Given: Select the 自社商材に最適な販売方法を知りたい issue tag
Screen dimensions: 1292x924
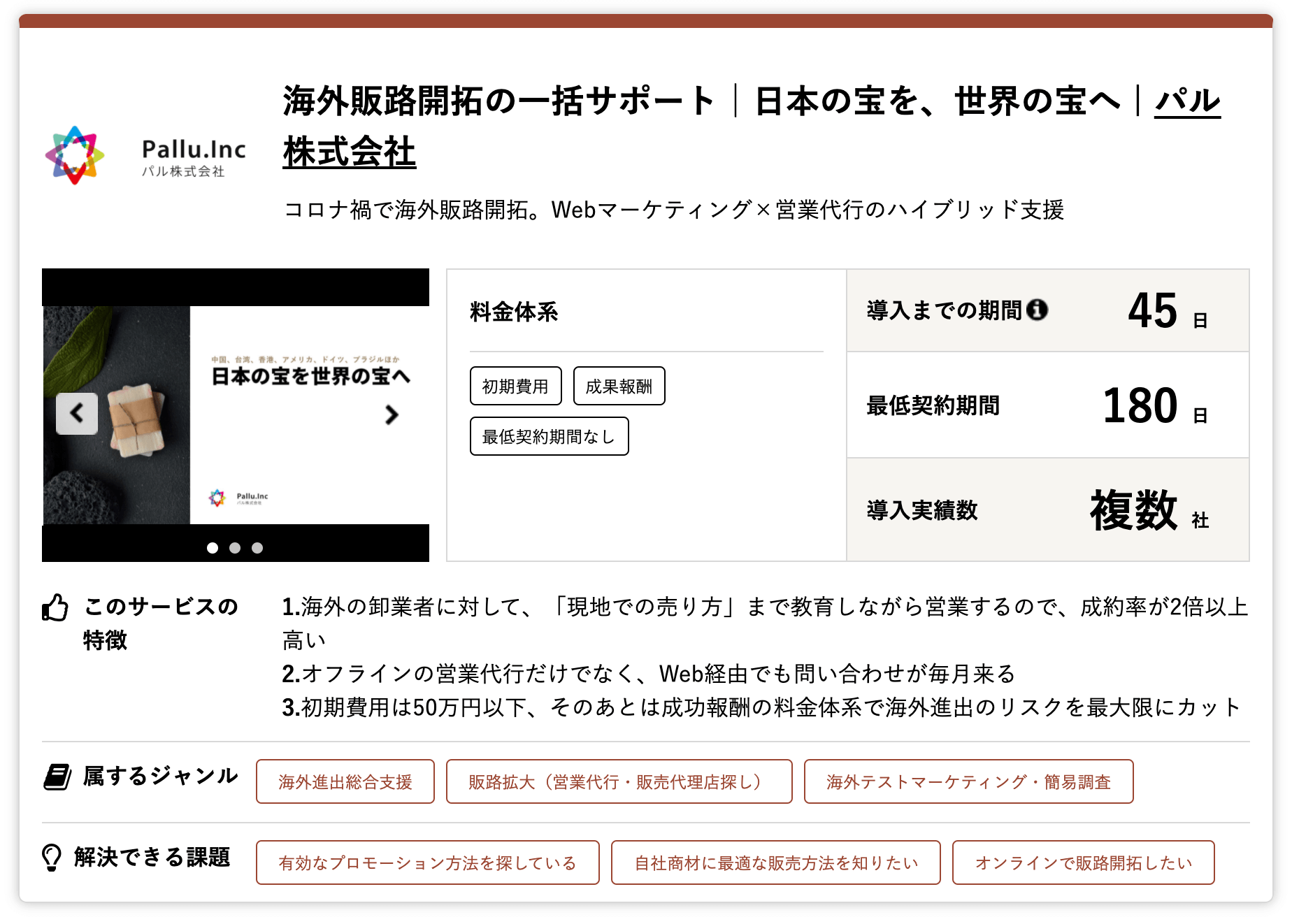Looking at the screenshot, I should click(x=776, y=862).
